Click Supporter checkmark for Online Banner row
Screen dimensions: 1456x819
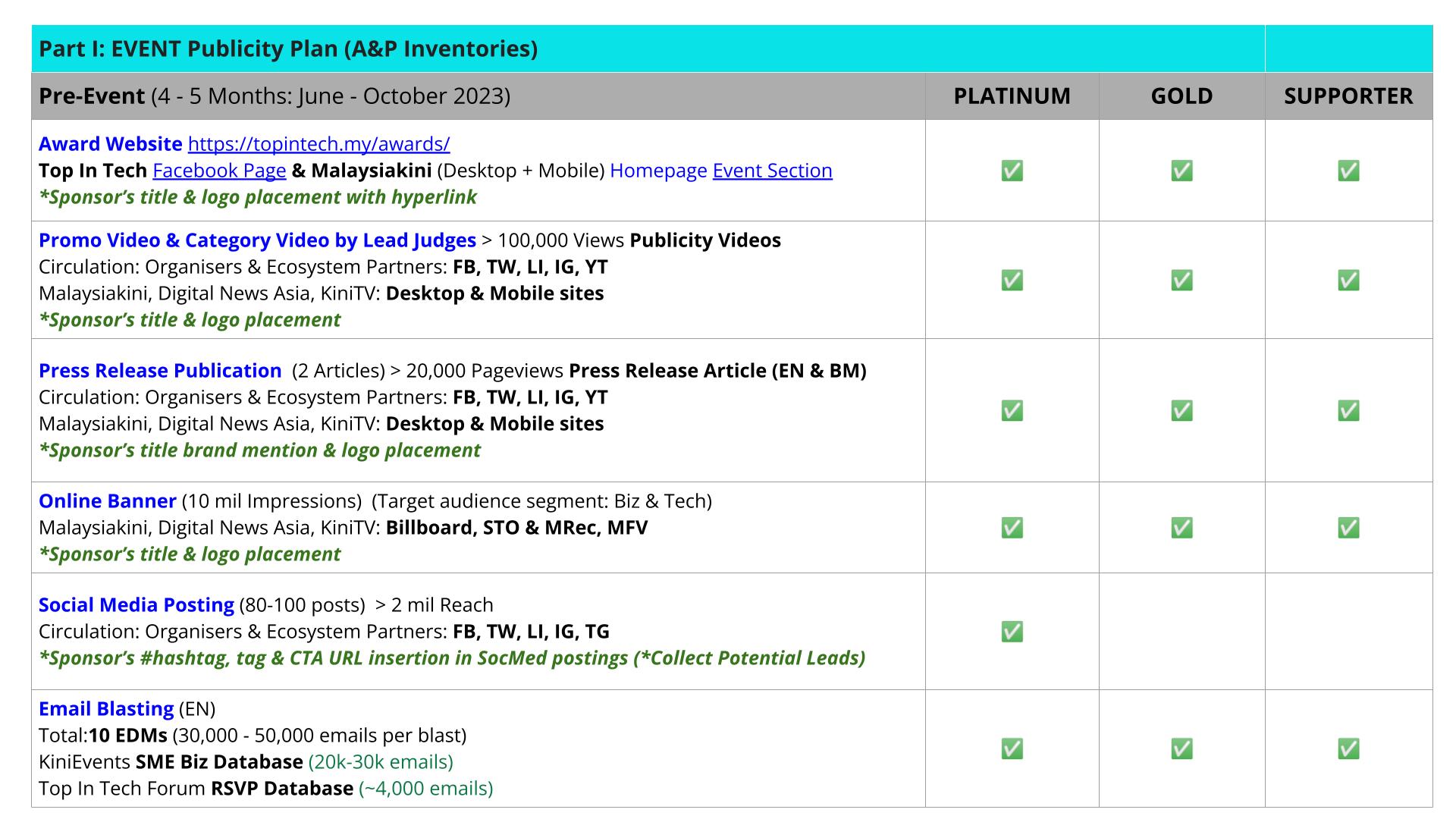click(1348, 527)
